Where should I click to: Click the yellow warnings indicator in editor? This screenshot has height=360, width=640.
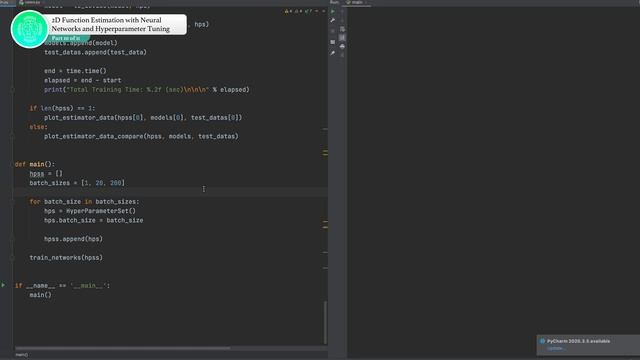[x=288, y=11]
